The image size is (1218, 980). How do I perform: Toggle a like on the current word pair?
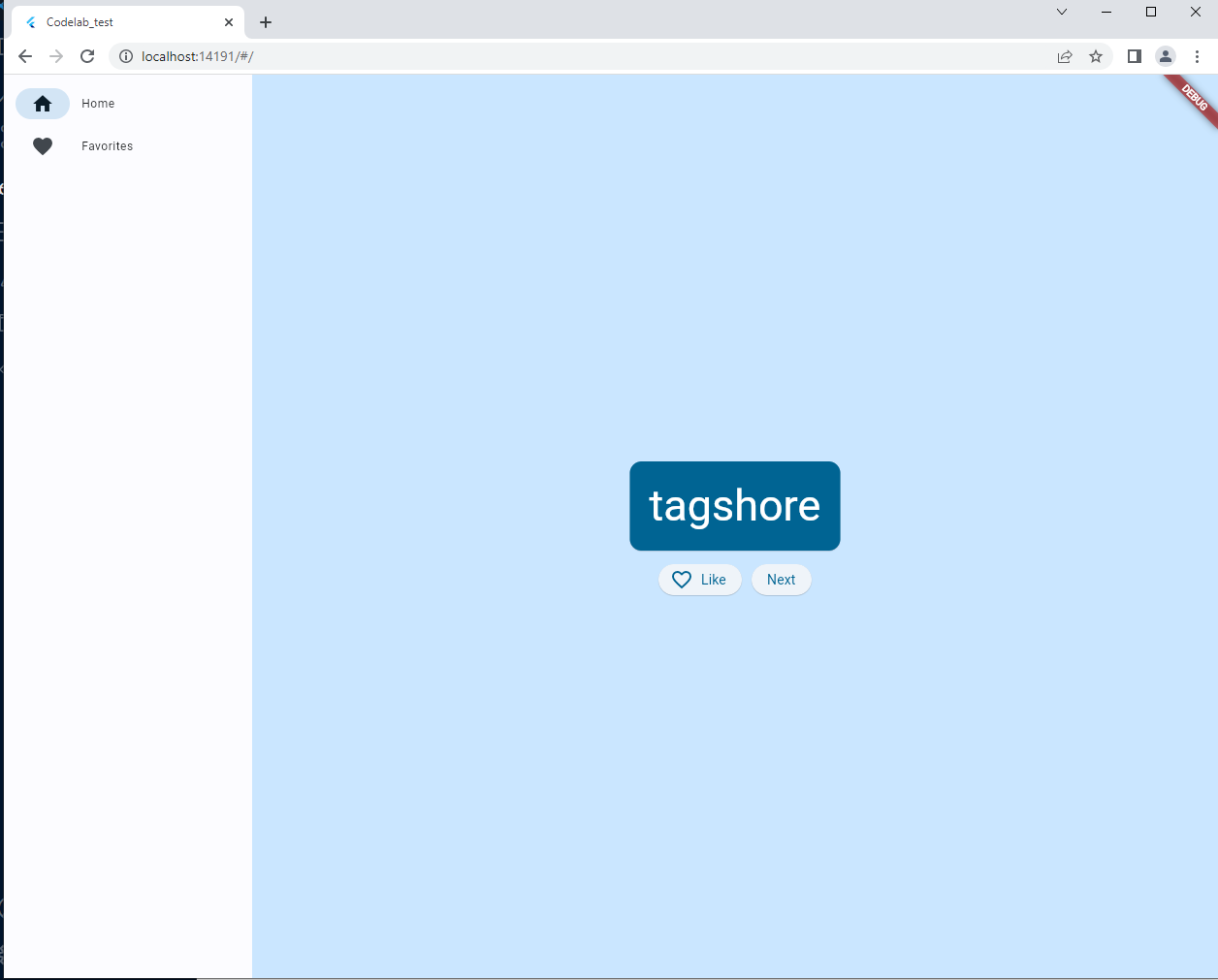pyautogui.click(x=700, y=580)
